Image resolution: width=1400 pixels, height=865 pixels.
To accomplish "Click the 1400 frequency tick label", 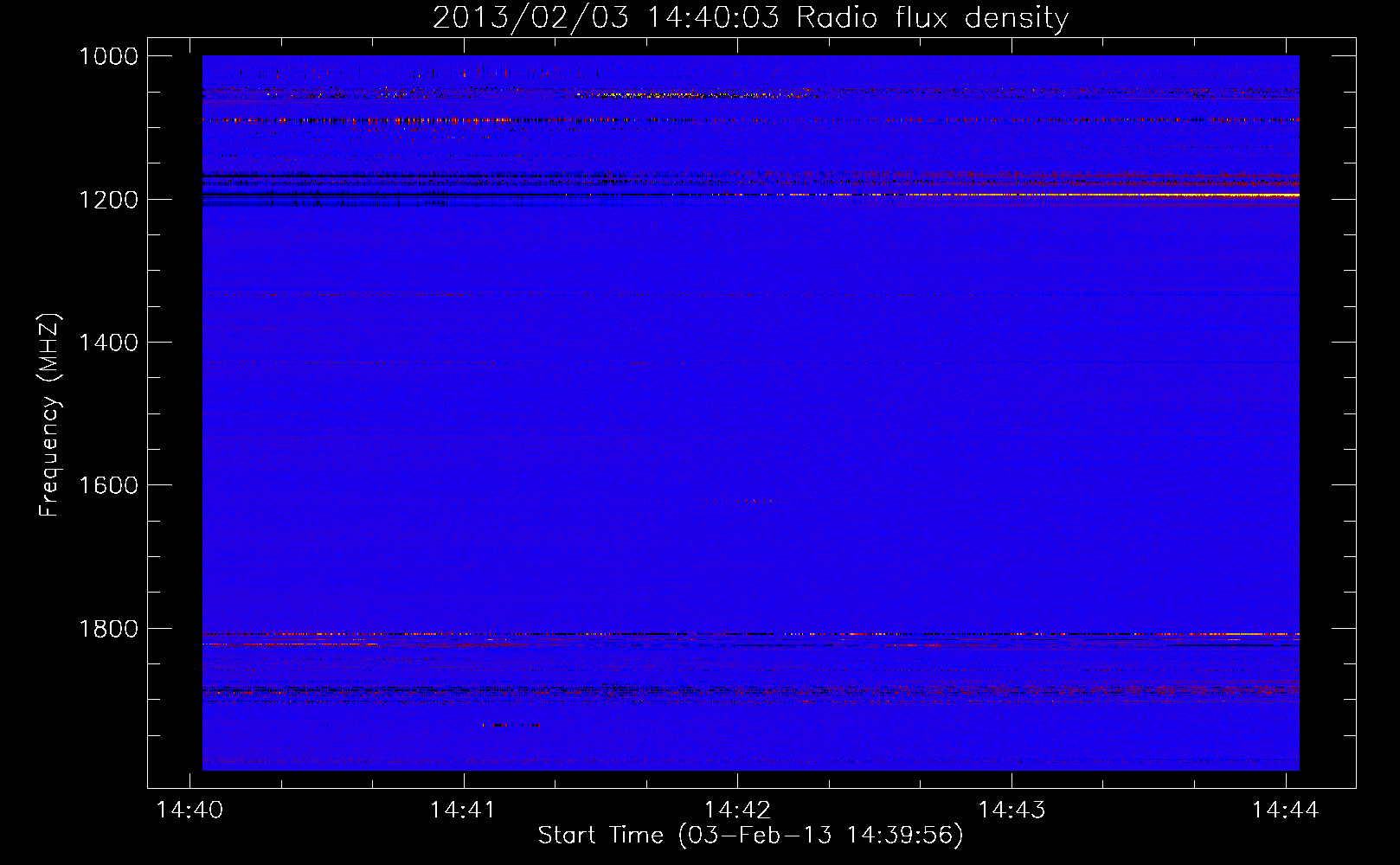I will (108, 343).
